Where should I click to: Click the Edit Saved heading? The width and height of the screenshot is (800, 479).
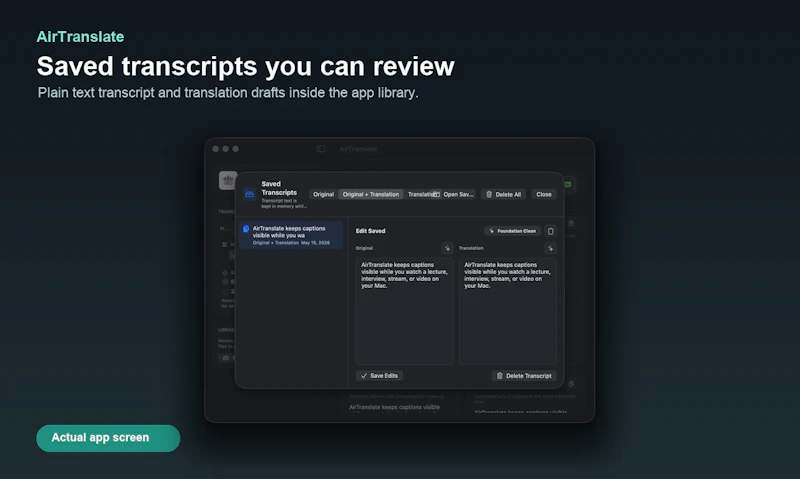(x=370, y=231)
